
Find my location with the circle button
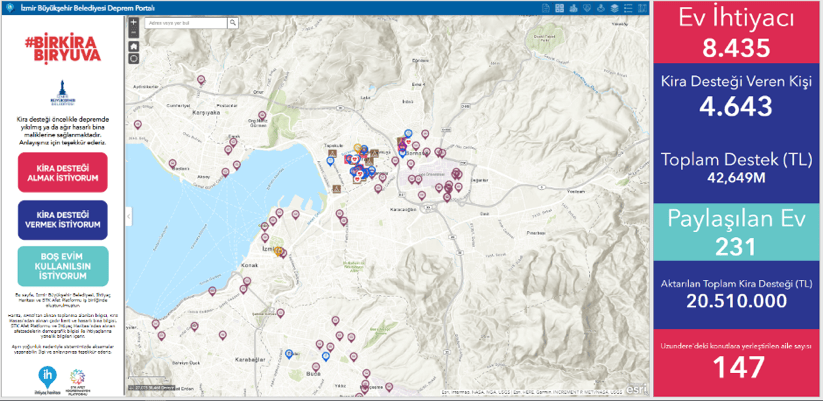(x=133, y=58)
